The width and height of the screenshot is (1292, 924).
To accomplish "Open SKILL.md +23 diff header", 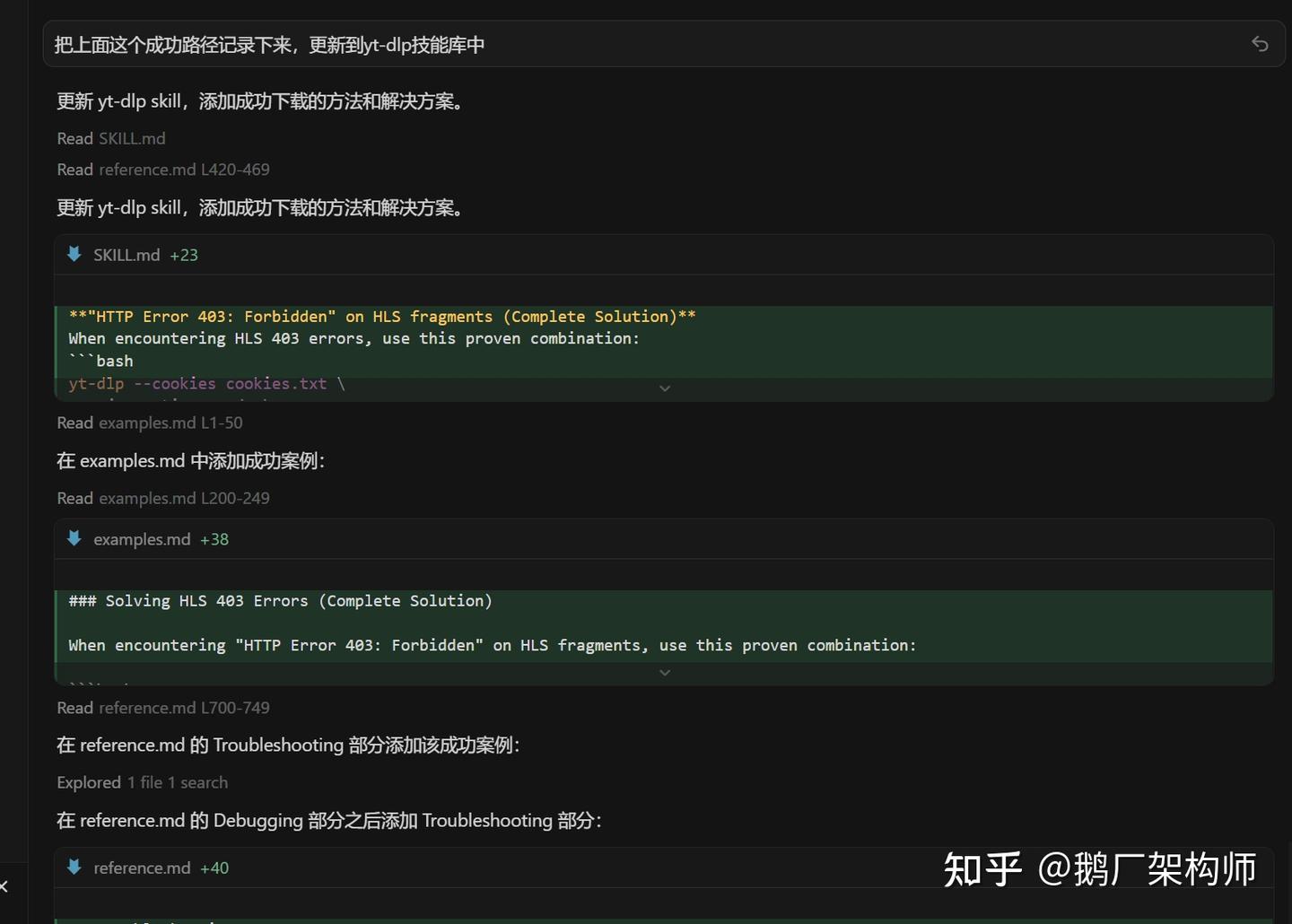I will 664,255.
